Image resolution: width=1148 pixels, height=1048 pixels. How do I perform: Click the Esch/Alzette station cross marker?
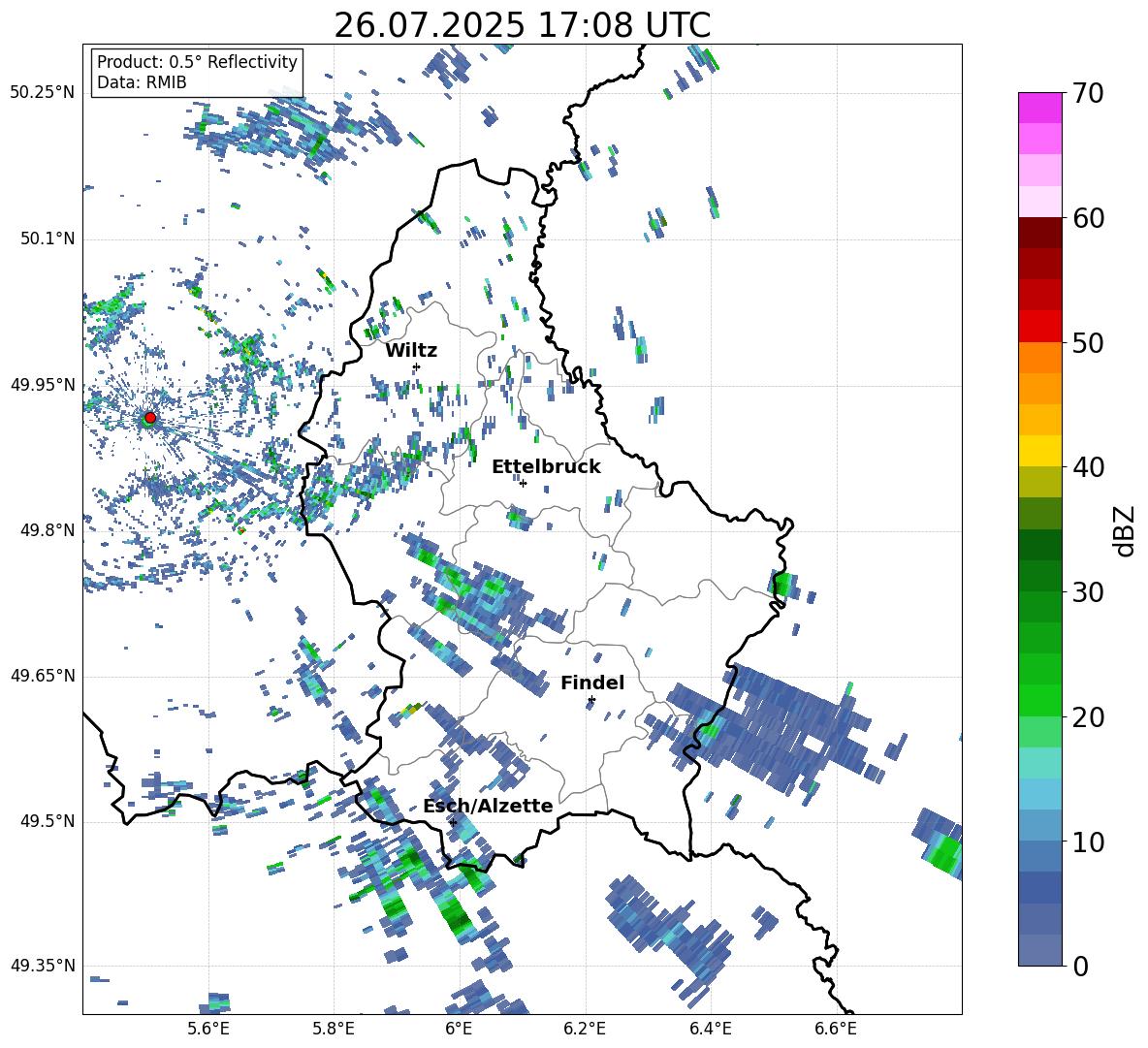click(x=453, y=822)
